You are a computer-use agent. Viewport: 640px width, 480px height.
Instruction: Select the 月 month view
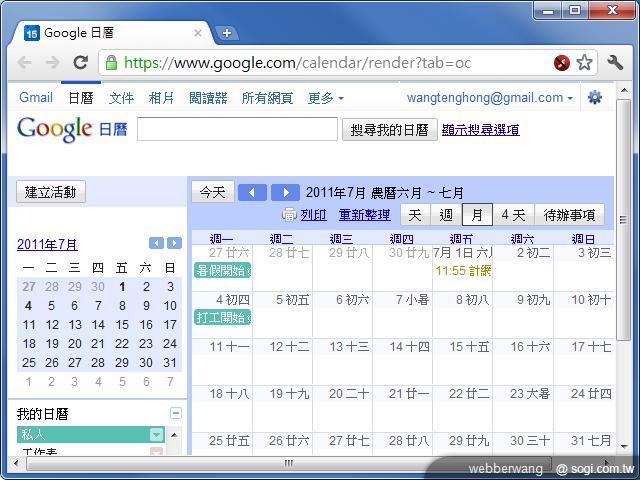point(477,215)
